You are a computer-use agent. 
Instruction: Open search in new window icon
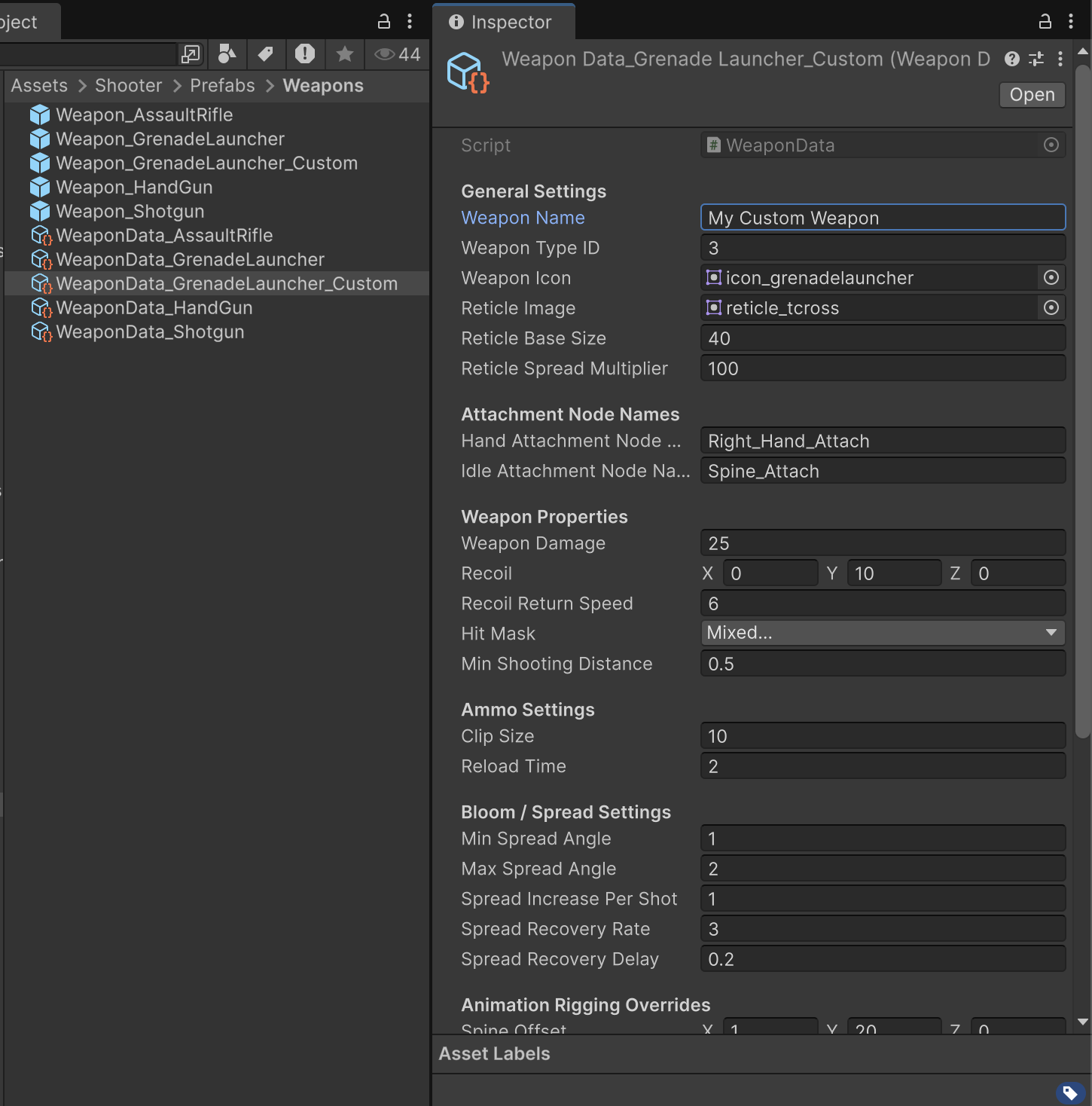tap(191, 54)
